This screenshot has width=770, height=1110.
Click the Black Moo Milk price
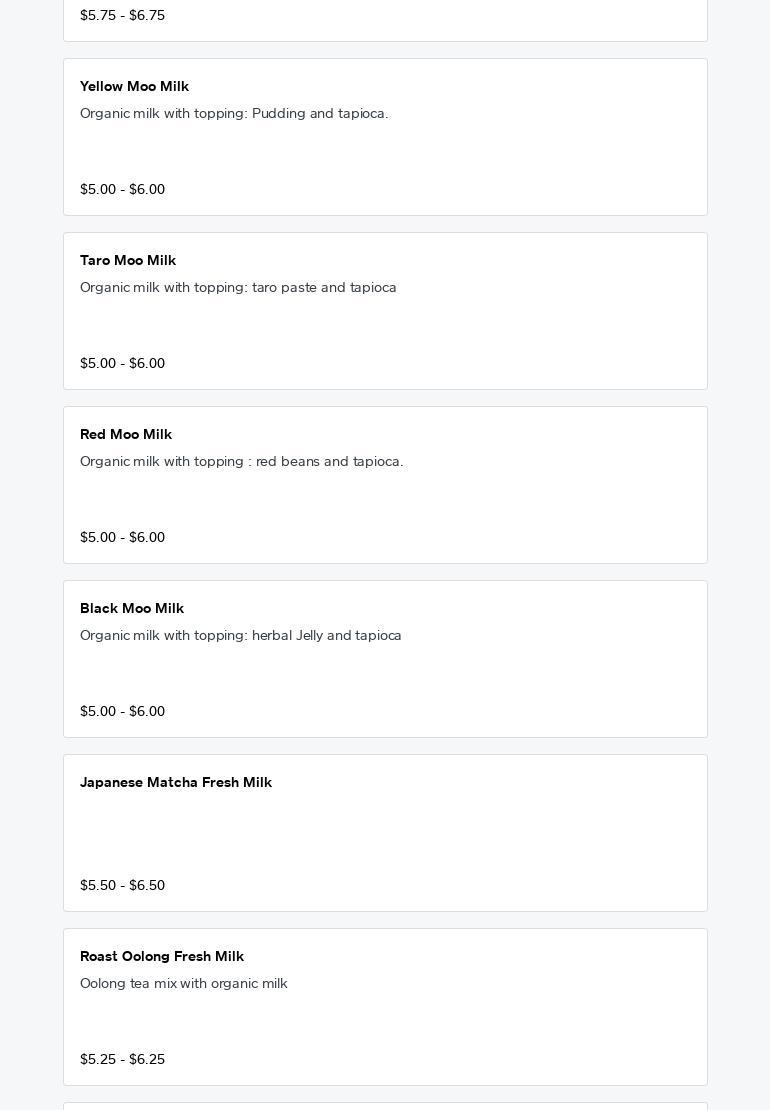[x=122, y=712]
